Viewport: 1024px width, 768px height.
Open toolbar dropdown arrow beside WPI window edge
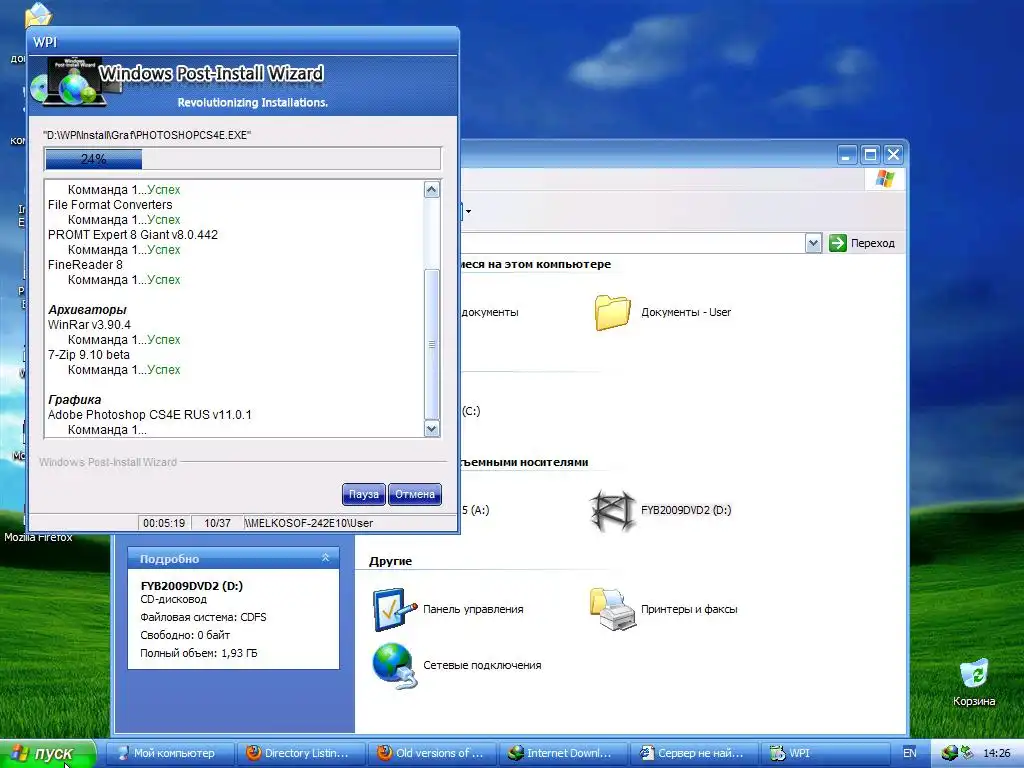point(468,211)
